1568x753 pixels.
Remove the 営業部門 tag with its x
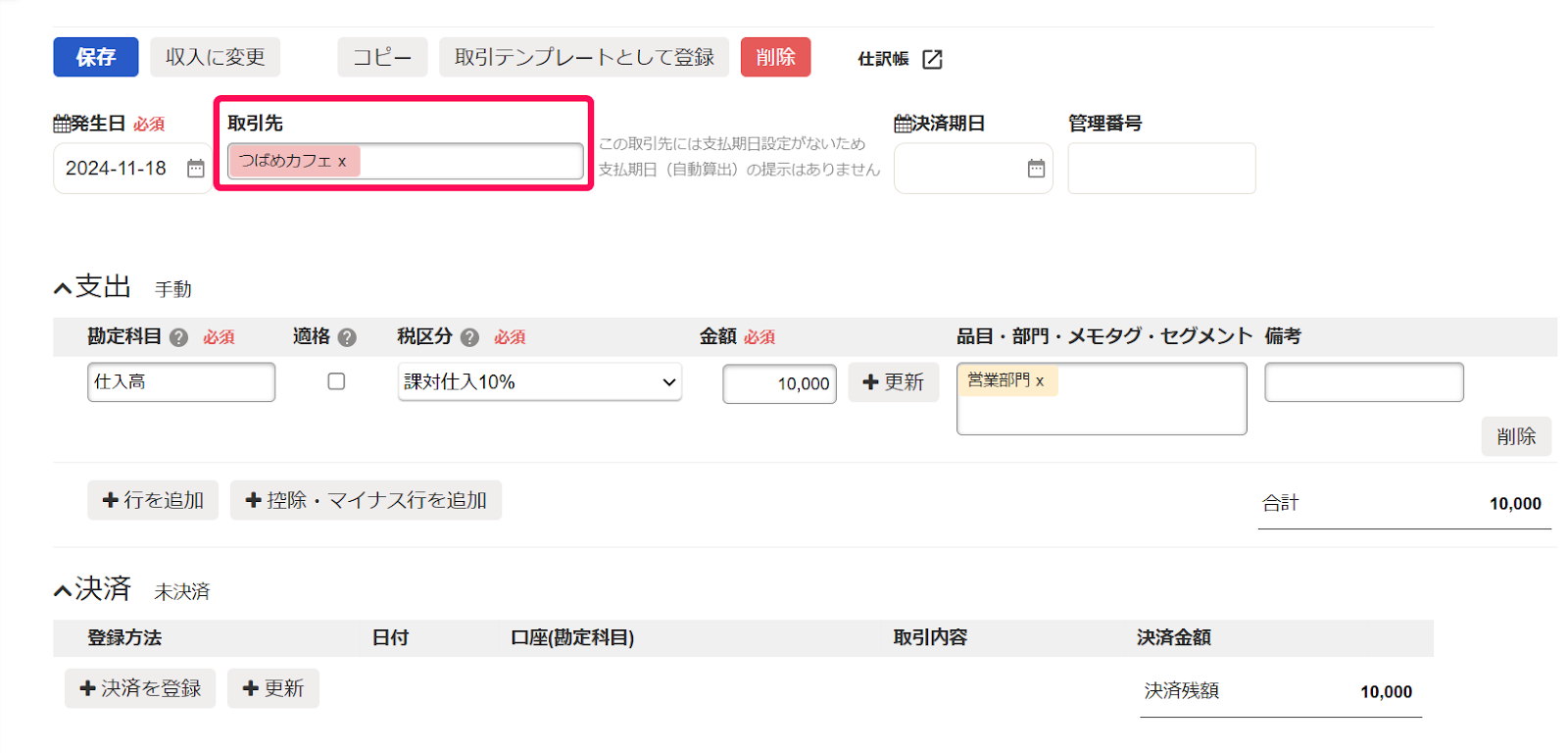(x=1040, y=381)
